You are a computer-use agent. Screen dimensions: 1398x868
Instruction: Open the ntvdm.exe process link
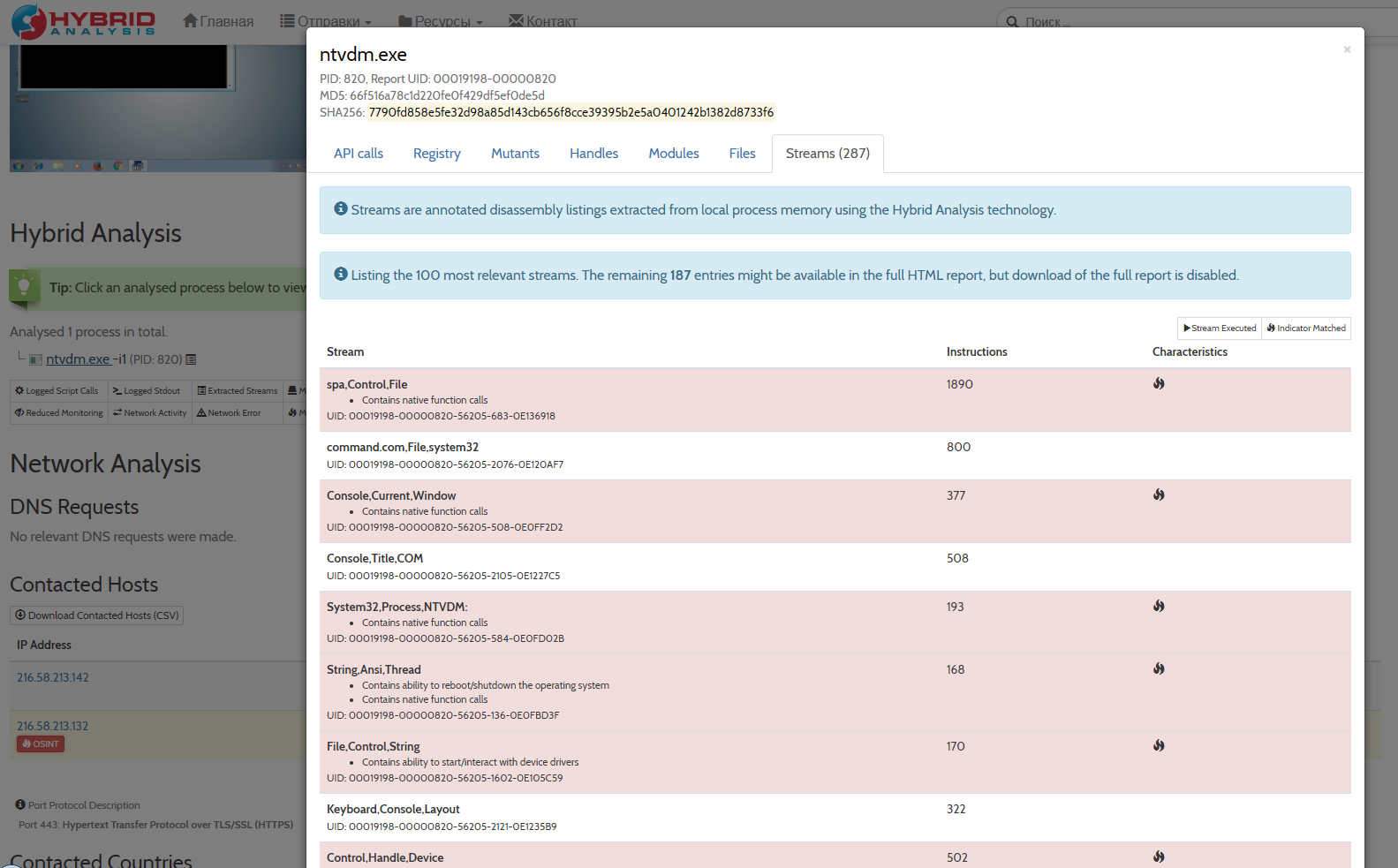[x=78, y=359]
